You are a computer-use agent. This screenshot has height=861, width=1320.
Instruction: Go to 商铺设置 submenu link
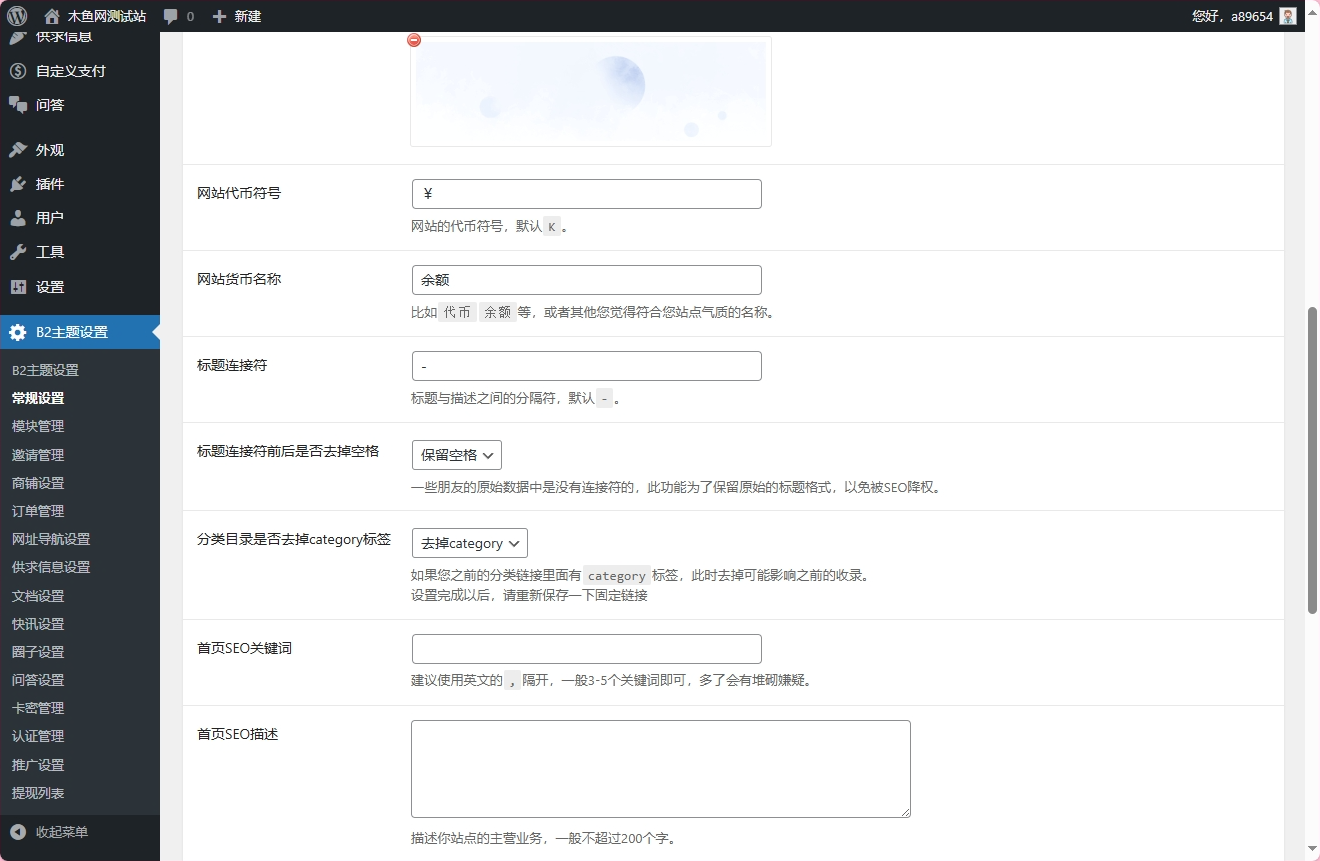pyautogui.click(x=38, y=483)
